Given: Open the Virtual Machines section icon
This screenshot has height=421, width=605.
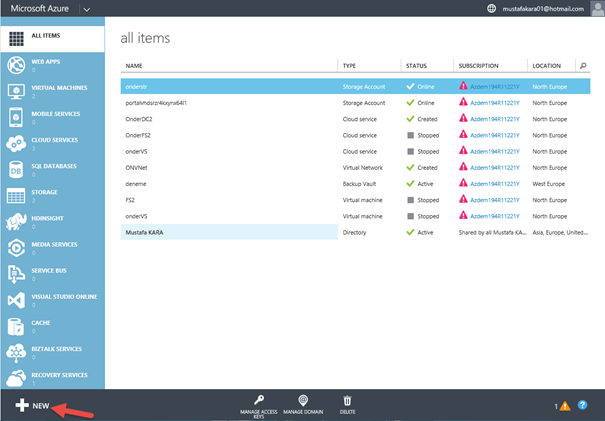Looking at the screenshot, I should pyautogui.click(x=16, y=91).
